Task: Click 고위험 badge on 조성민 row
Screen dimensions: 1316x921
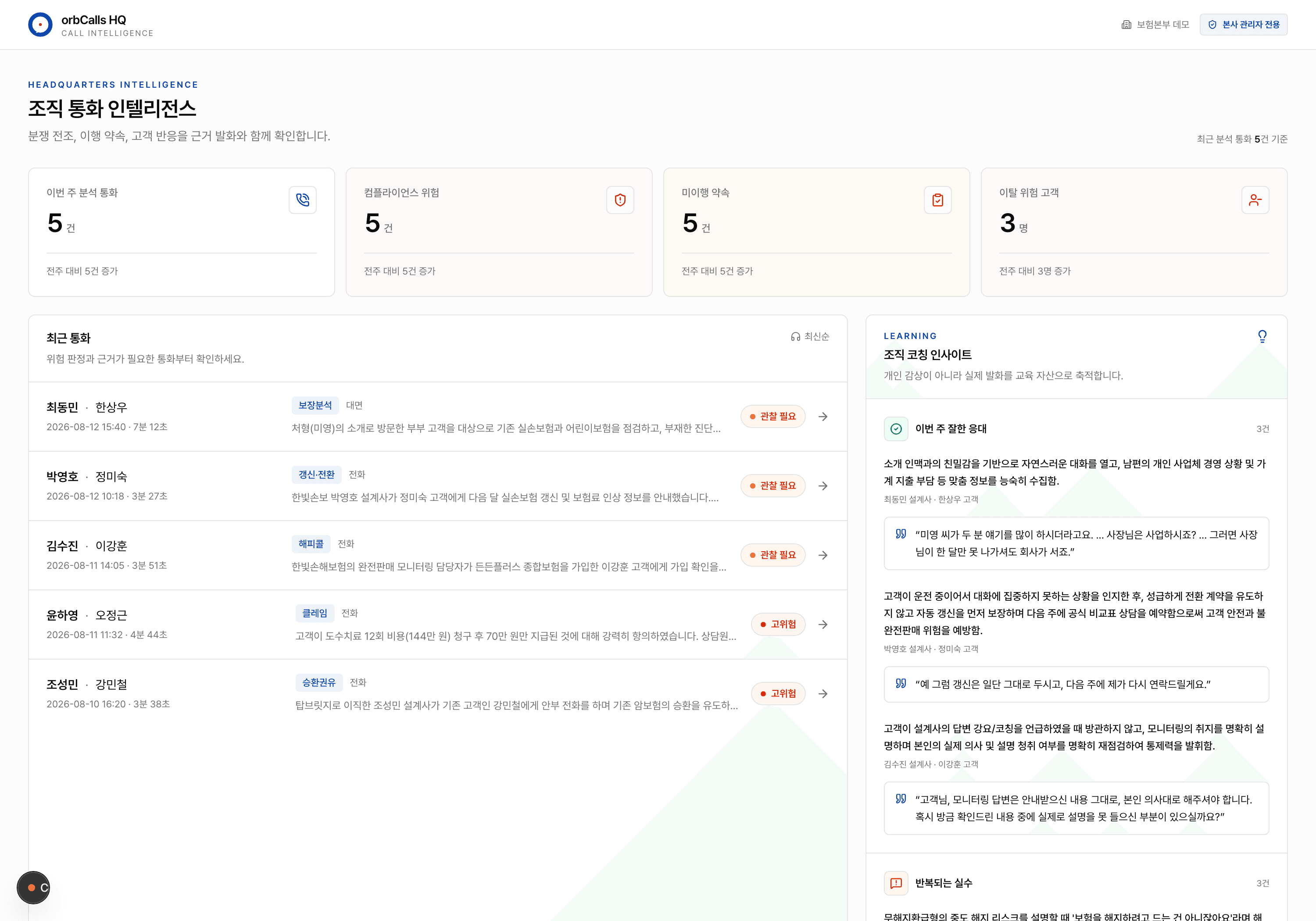Action: pyautogui.click(x=778, y=694)
